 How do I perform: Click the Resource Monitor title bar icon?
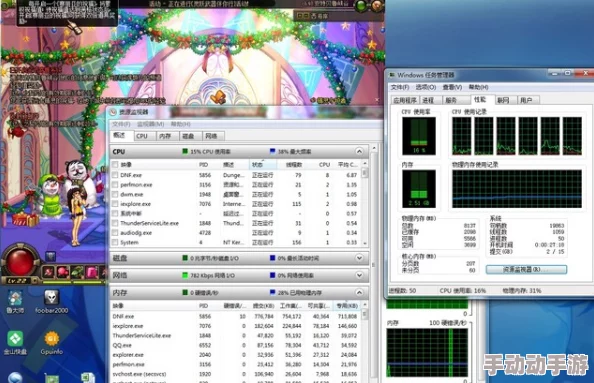coord(113,112)
